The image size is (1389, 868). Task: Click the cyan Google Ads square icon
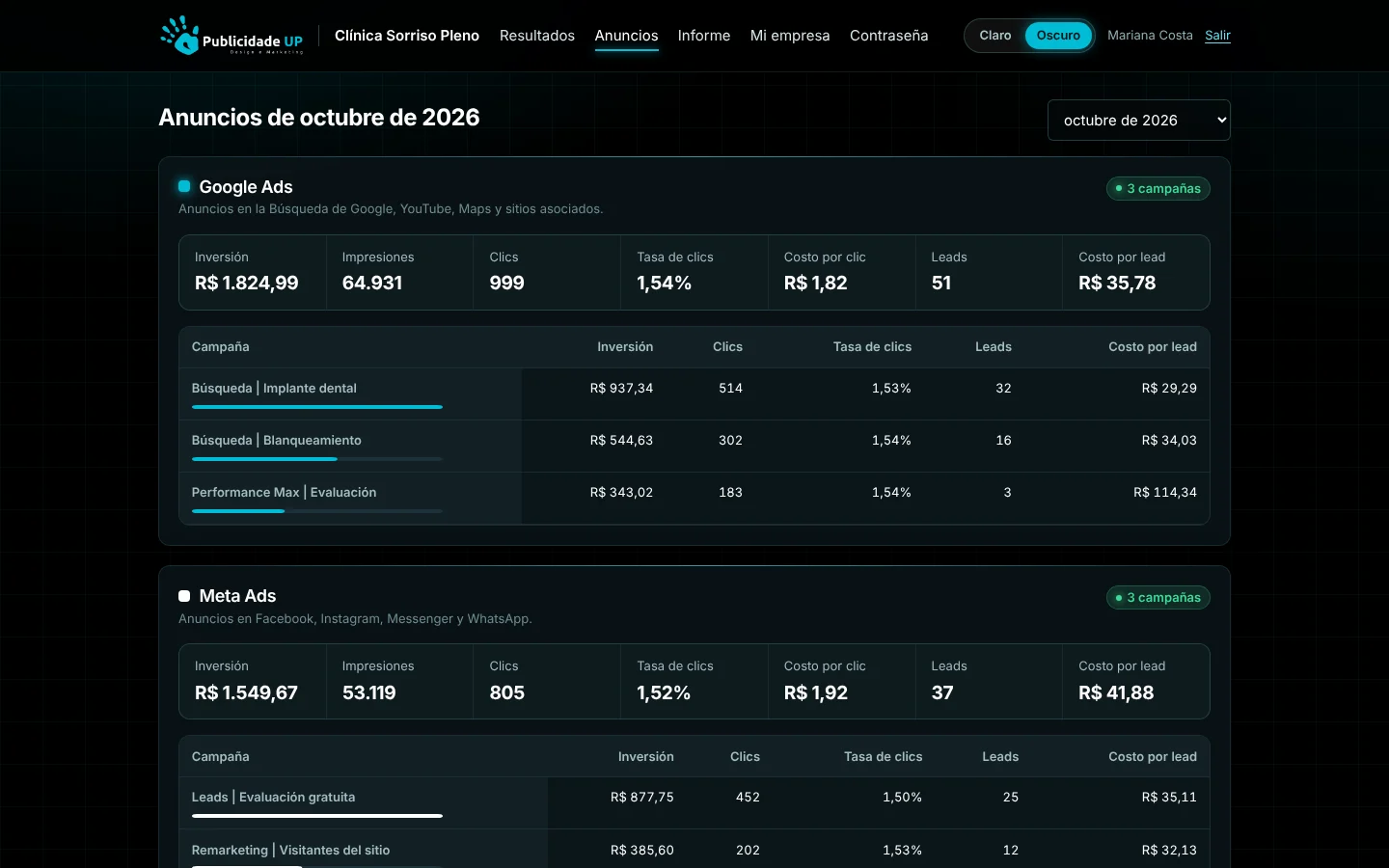(x=184, y=186)
